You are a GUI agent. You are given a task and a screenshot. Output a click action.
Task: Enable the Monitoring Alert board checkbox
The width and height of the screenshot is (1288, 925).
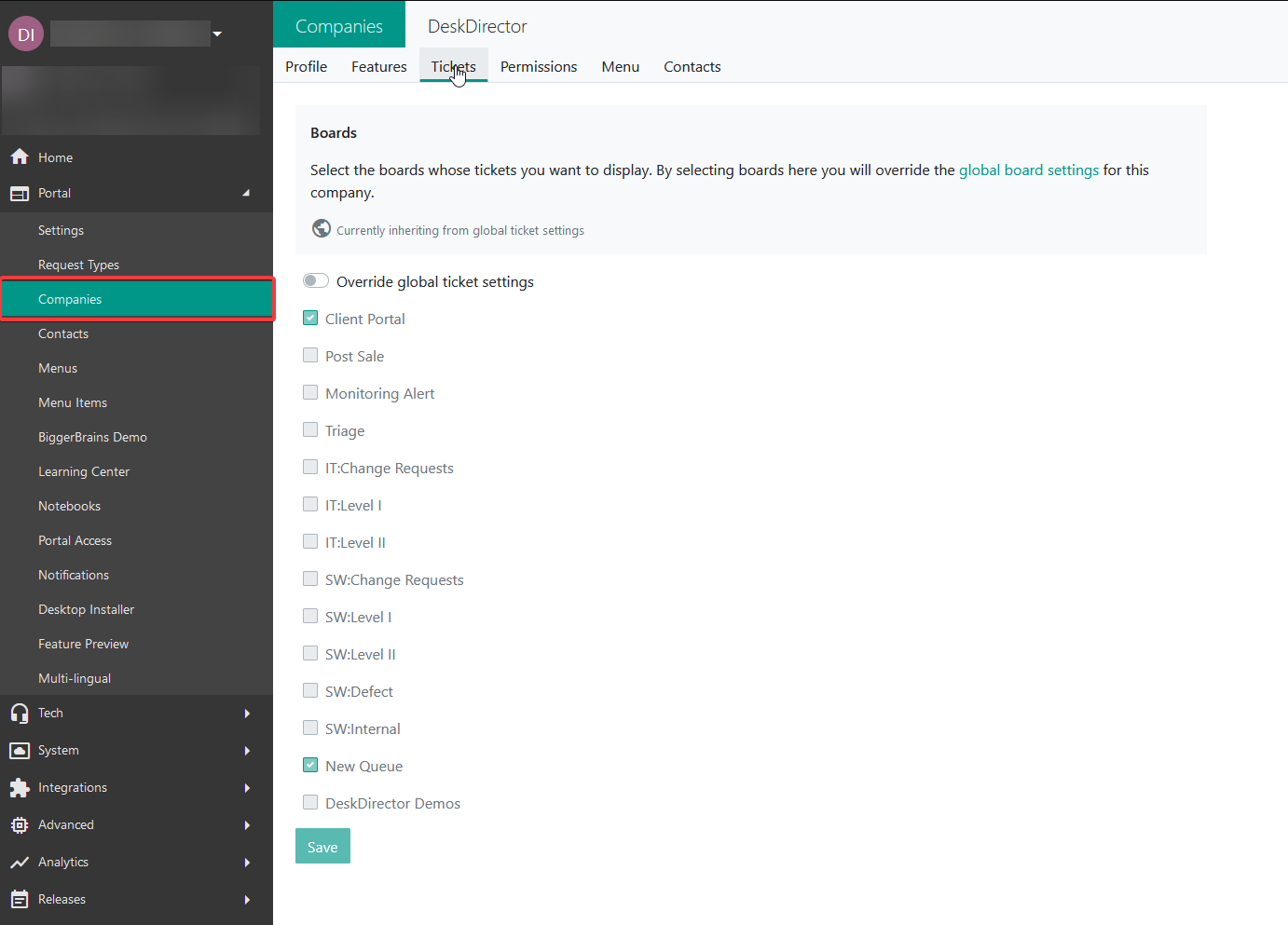[x=310, y=392]
